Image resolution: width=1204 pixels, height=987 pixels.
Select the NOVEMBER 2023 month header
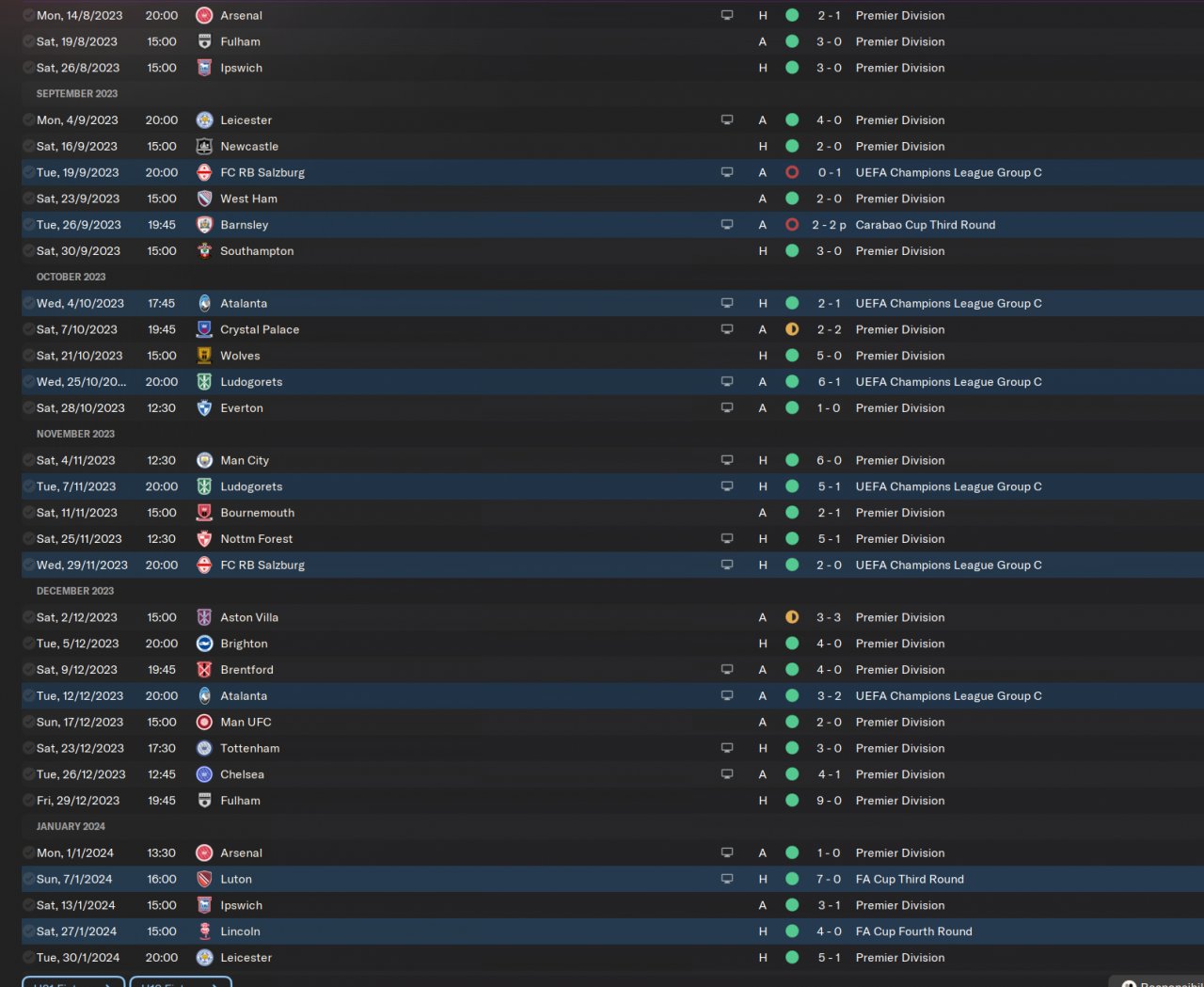[x=75, y=435]
